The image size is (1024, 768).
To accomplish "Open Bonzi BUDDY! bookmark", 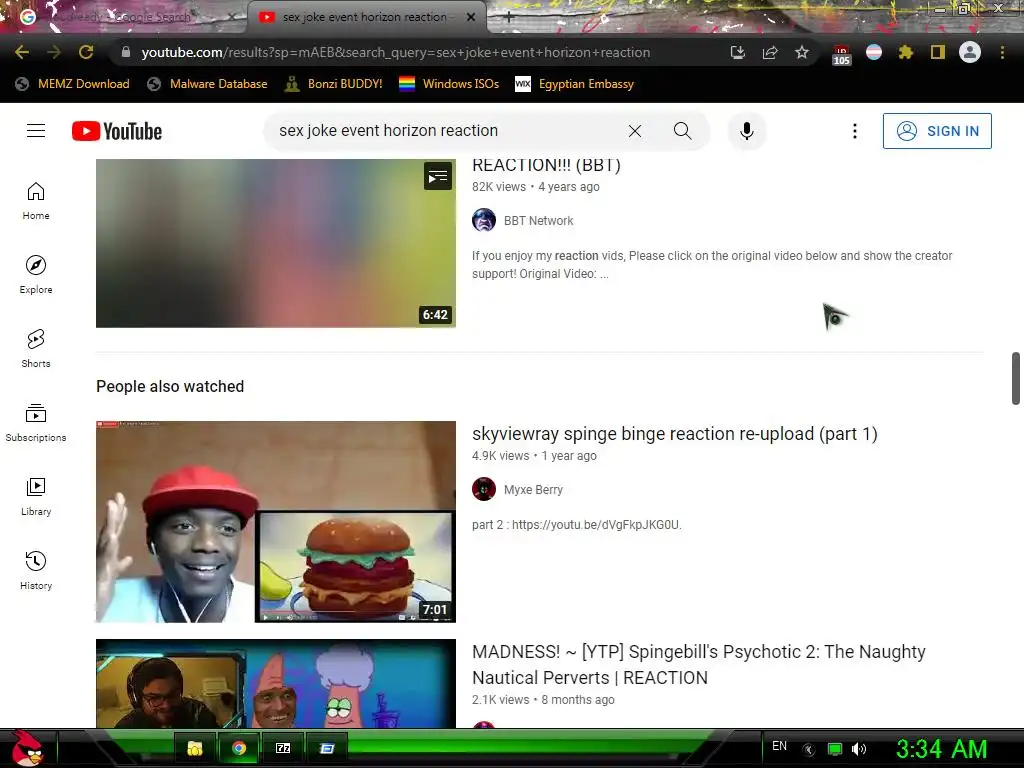I will coord(334,84).
